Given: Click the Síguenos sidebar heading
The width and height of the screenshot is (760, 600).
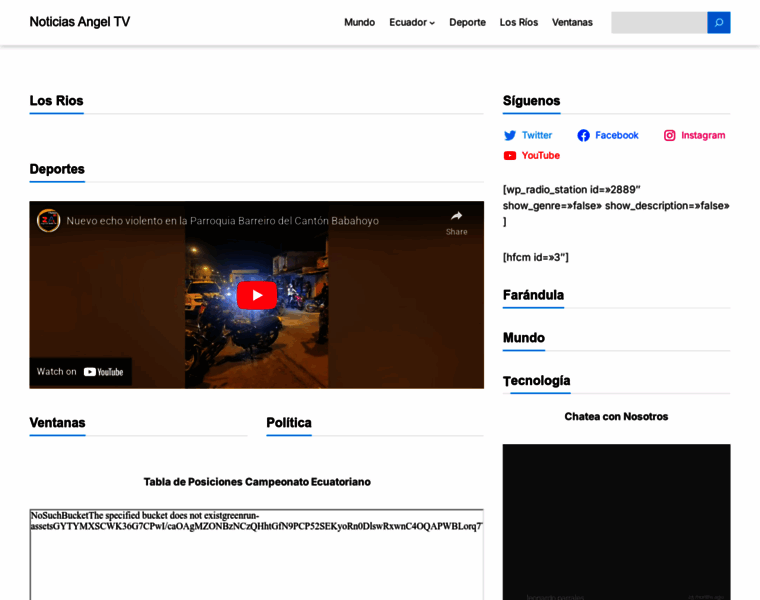Looking at the screenshot, I should click(531, 101).
